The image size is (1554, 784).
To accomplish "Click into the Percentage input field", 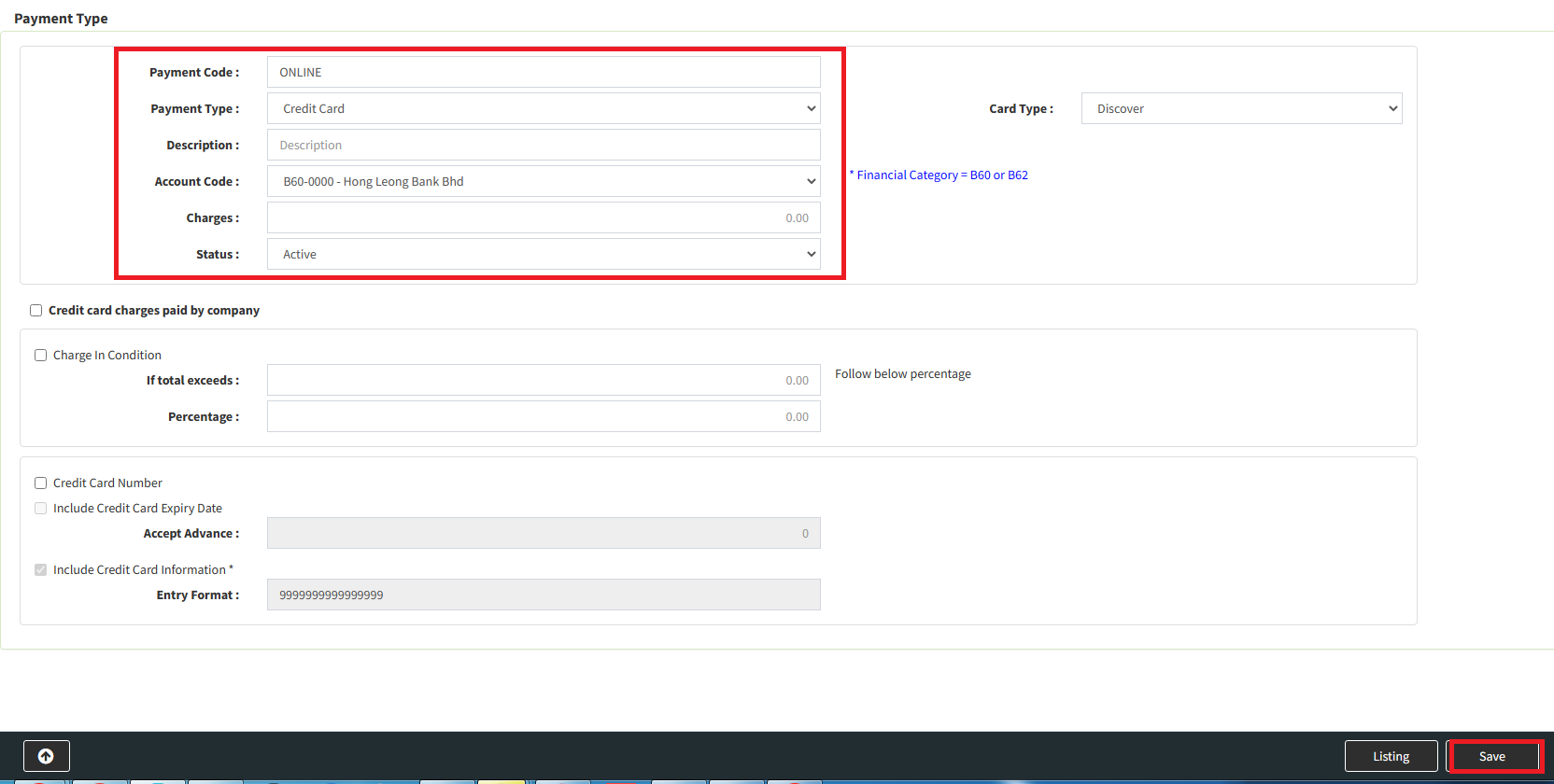I will (544, 417).
